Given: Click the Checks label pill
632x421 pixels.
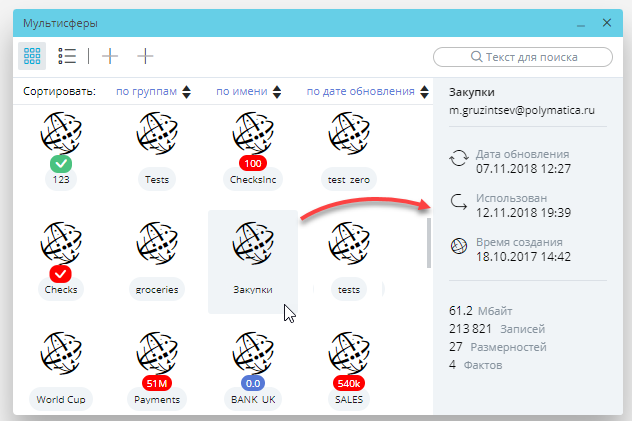Looking at the screenshot, I should coord(61,289).
